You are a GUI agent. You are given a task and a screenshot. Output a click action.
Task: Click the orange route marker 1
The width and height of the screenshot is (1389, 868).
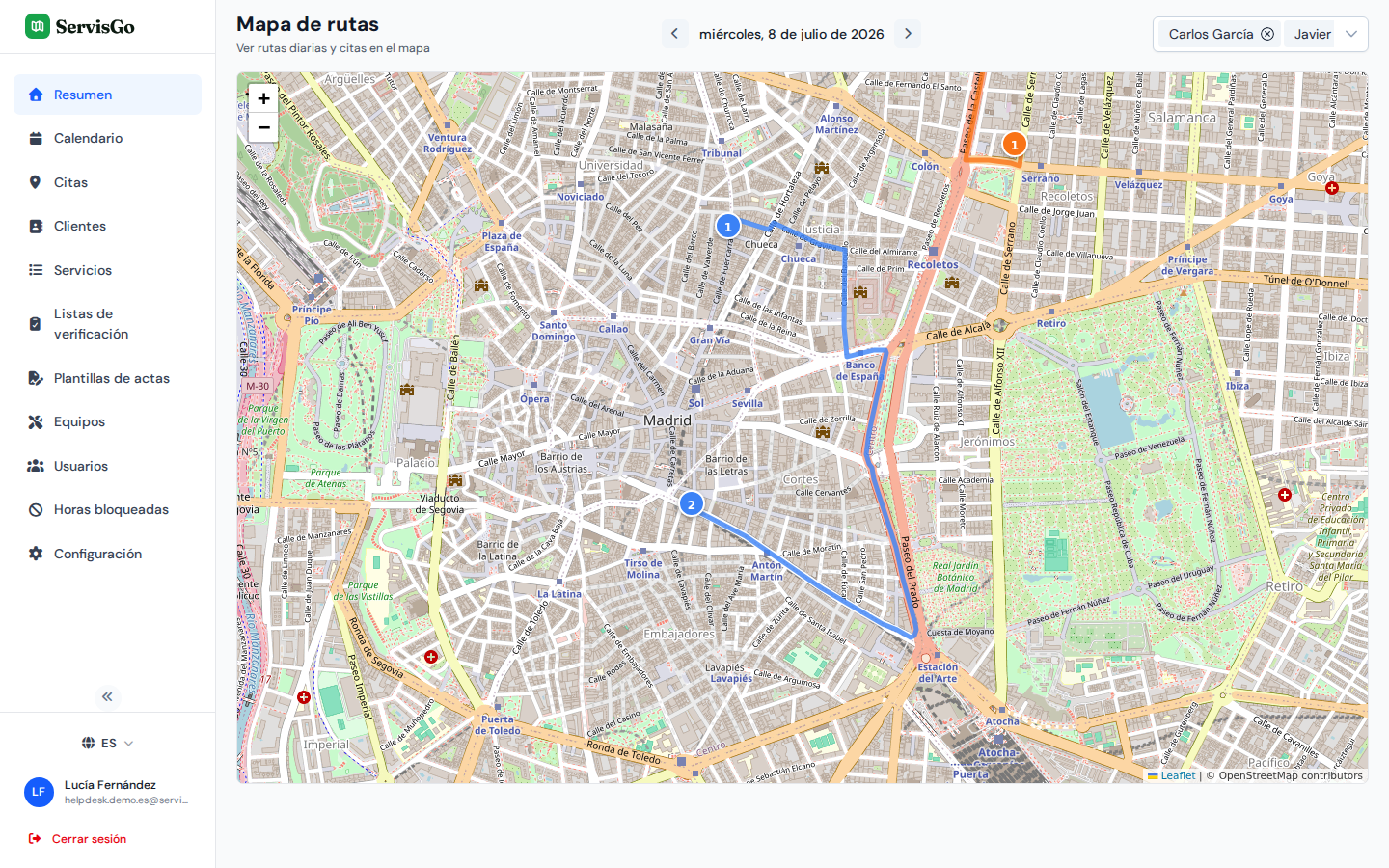1014,144
